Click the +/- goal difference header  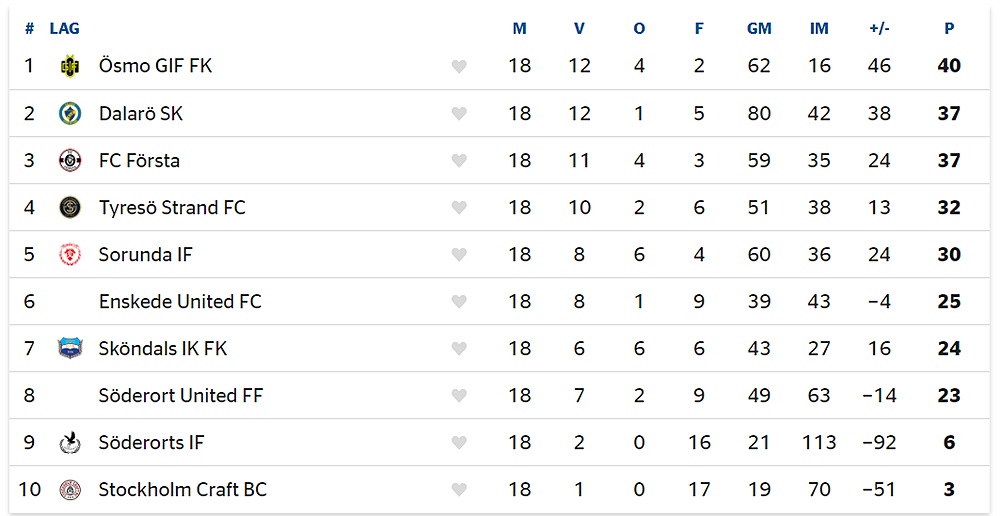(879, 29)
